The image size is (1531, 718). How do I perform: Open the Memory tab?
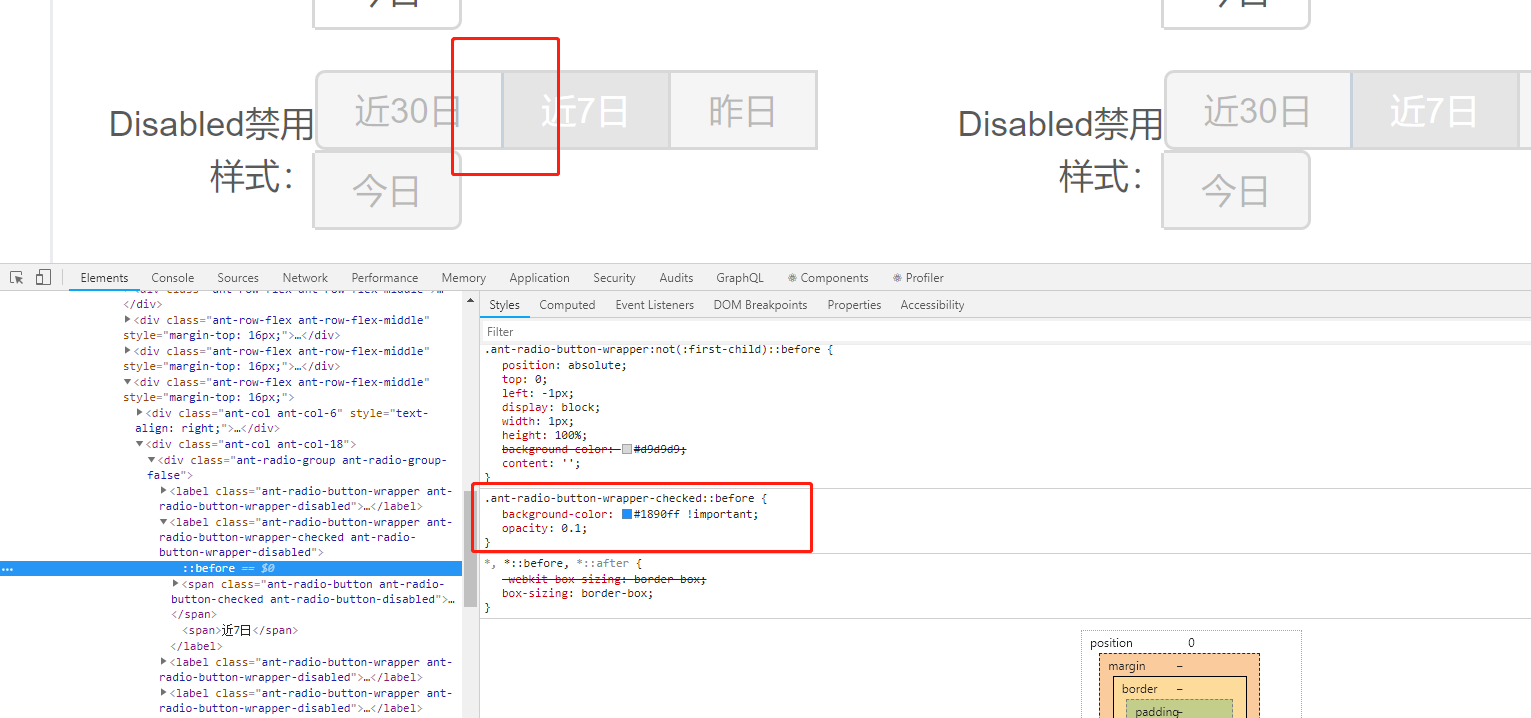(x=464, y=278)
